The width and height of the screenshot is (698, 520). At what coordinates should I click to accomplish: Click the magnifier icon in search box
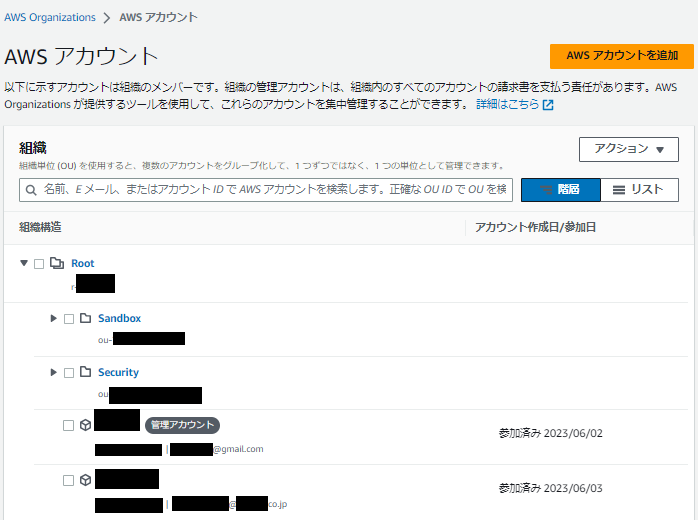[31, 190]
